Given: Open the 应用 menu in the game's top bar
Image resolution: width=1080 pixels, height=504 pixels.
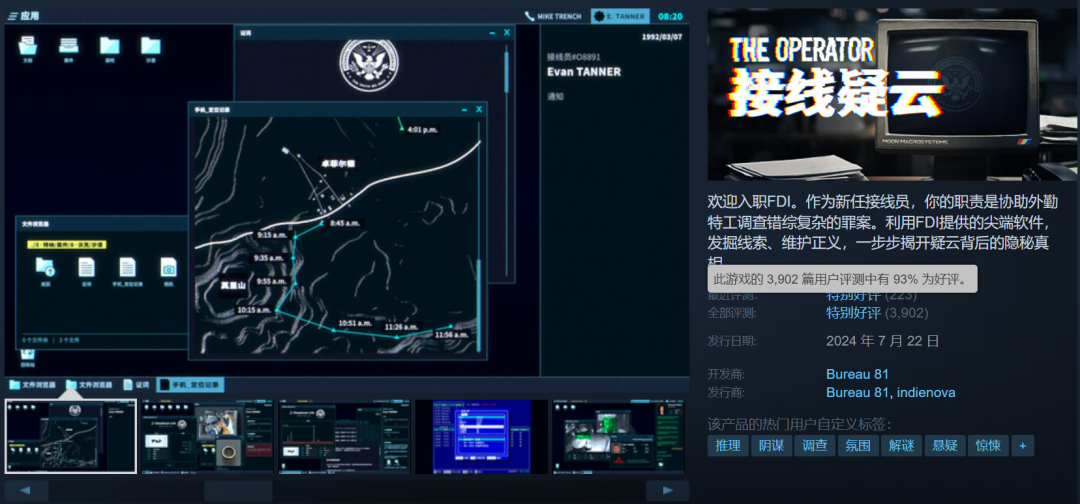Looking at the screenshot, I should (x=23, y=16).
